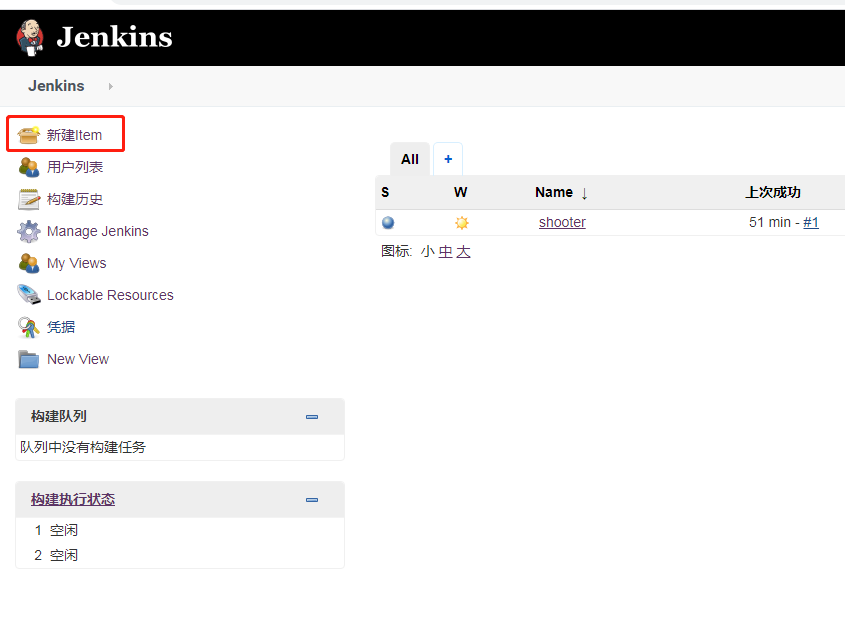The width and height of the screenshot is (845, 644).
Task: Click the sunny weather icon for shooter
Action: pos(462,223)
